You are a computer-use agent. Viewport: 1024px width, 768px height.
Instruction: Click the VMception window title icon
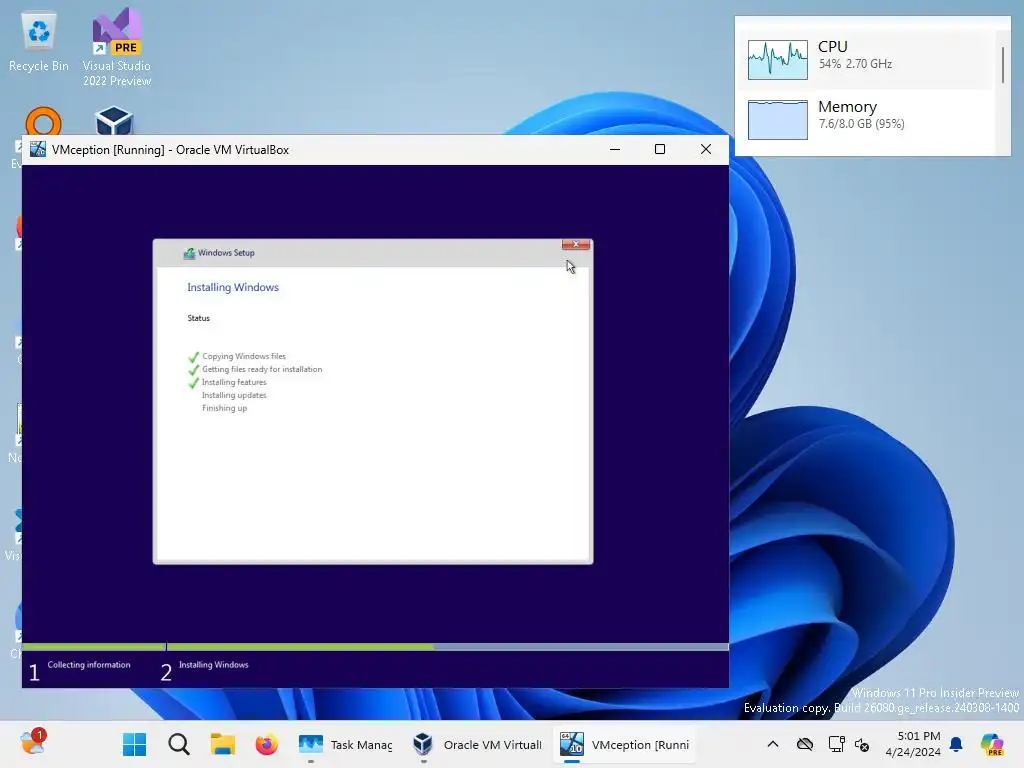click(x=38, y=150)
